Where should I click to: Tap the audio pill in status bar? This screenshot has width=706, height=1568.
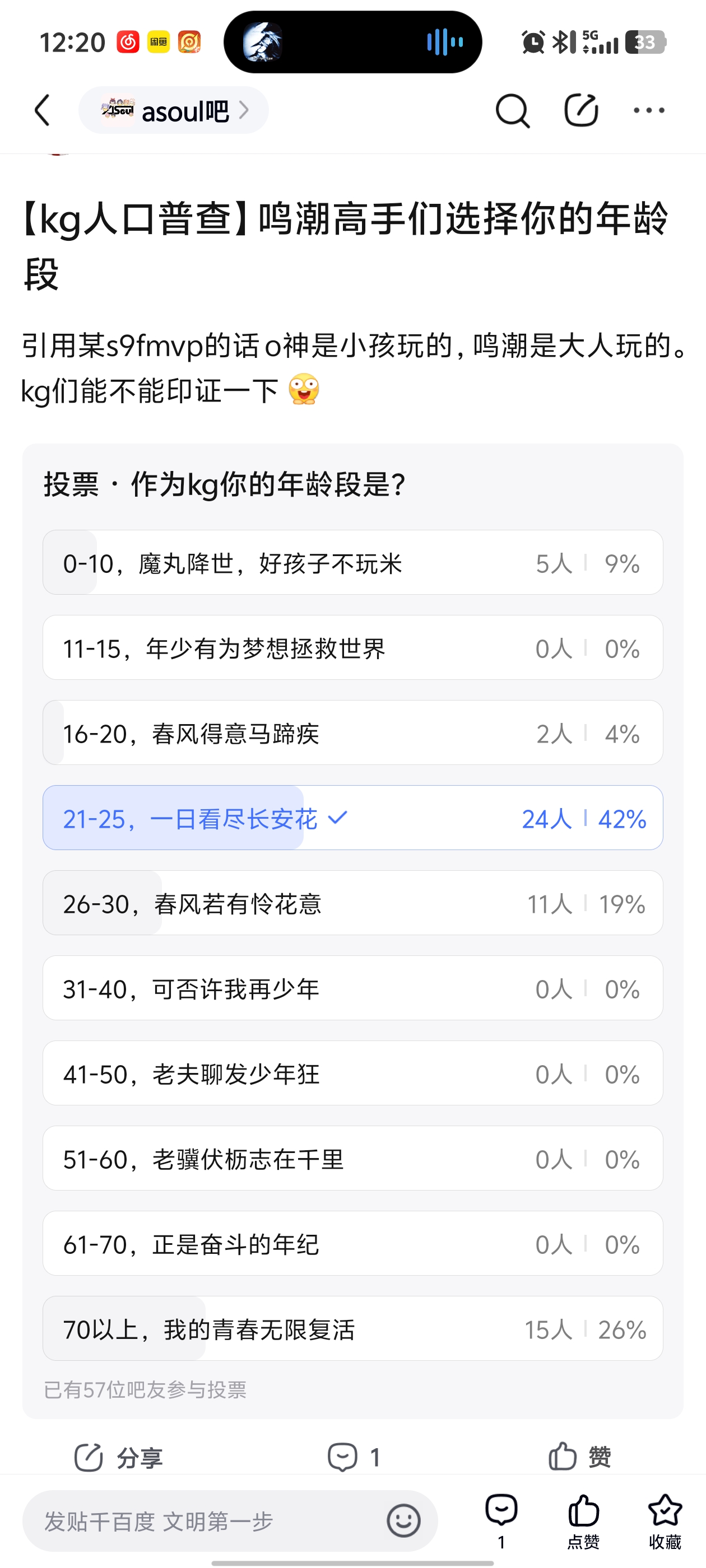[x=352, y=42]
